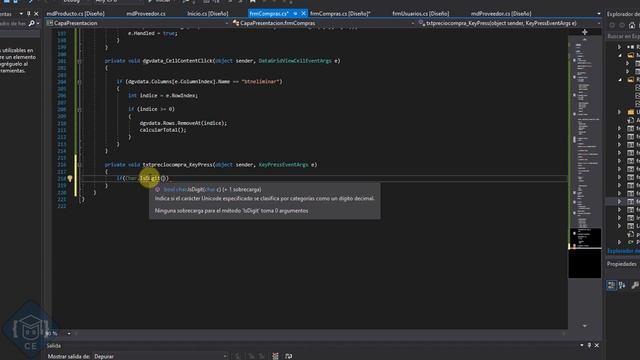The width and height of the screenshot is (640, 360).
Task: Switch to the Inicio.cs [Diseño] tab
Action: pos(207,13)
